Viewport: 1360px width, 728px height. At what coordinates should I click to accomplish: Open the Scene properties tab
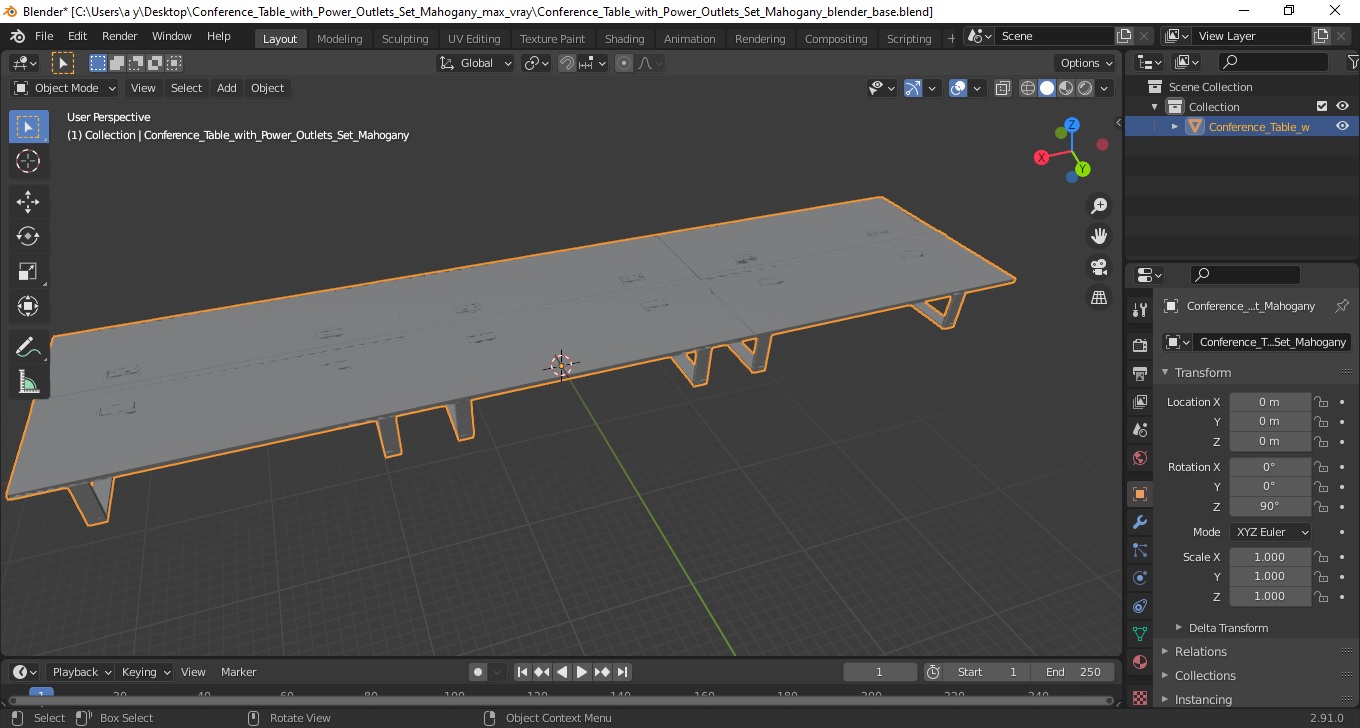click(x=1139, y=429)
